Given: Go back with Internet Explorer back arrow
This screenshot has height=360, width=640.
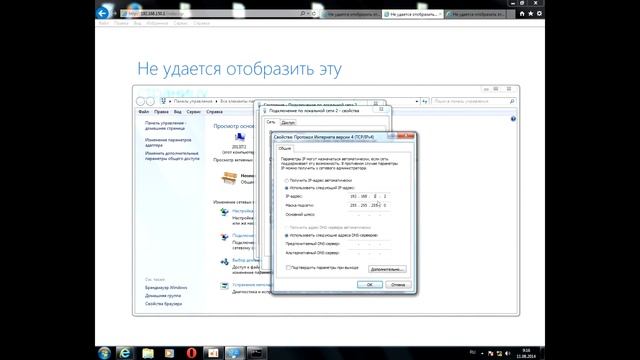Looking at the screenshot, I should pos(102,13).
